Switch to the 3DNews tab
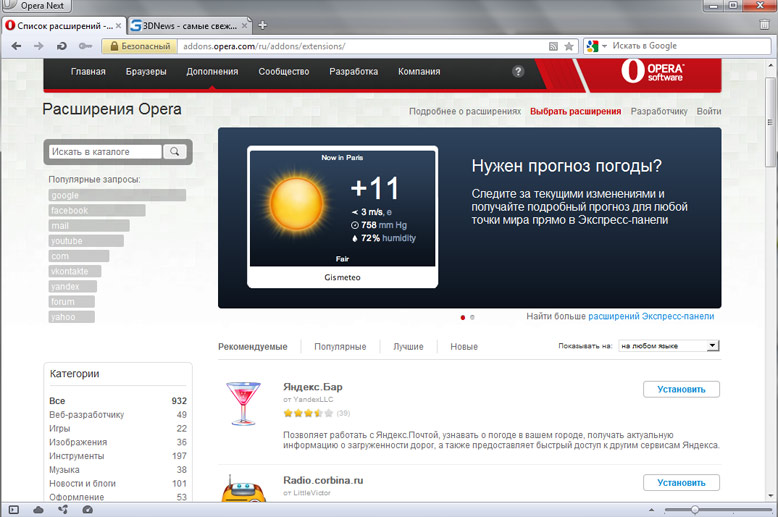The width and height of the screenshot is (778, 517). click(185, 24)
